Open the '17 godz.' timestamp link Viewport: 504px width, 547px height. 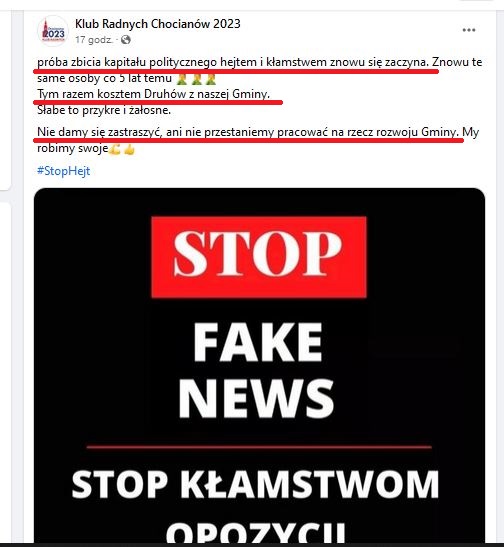(x=94, y=40)
